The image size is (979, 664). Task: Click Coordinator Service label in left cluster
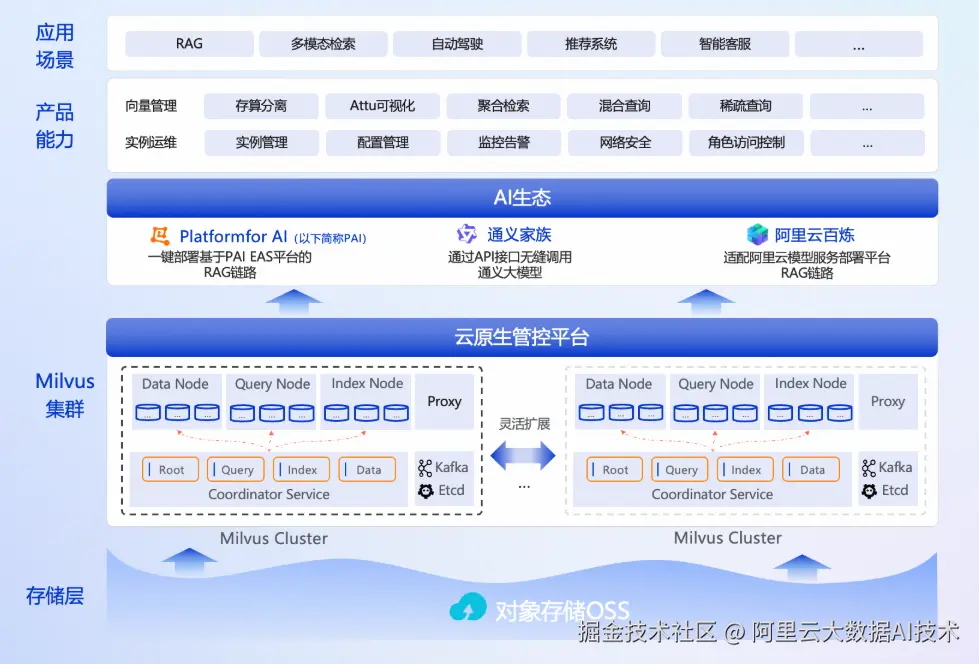(268, 494)
